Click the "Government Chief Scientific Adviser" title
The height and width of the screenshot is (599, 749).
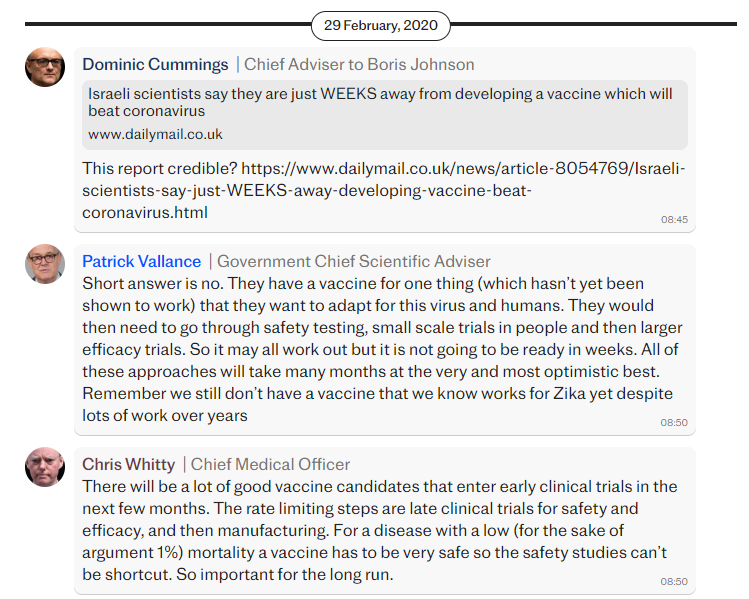[x=354, y=262]
